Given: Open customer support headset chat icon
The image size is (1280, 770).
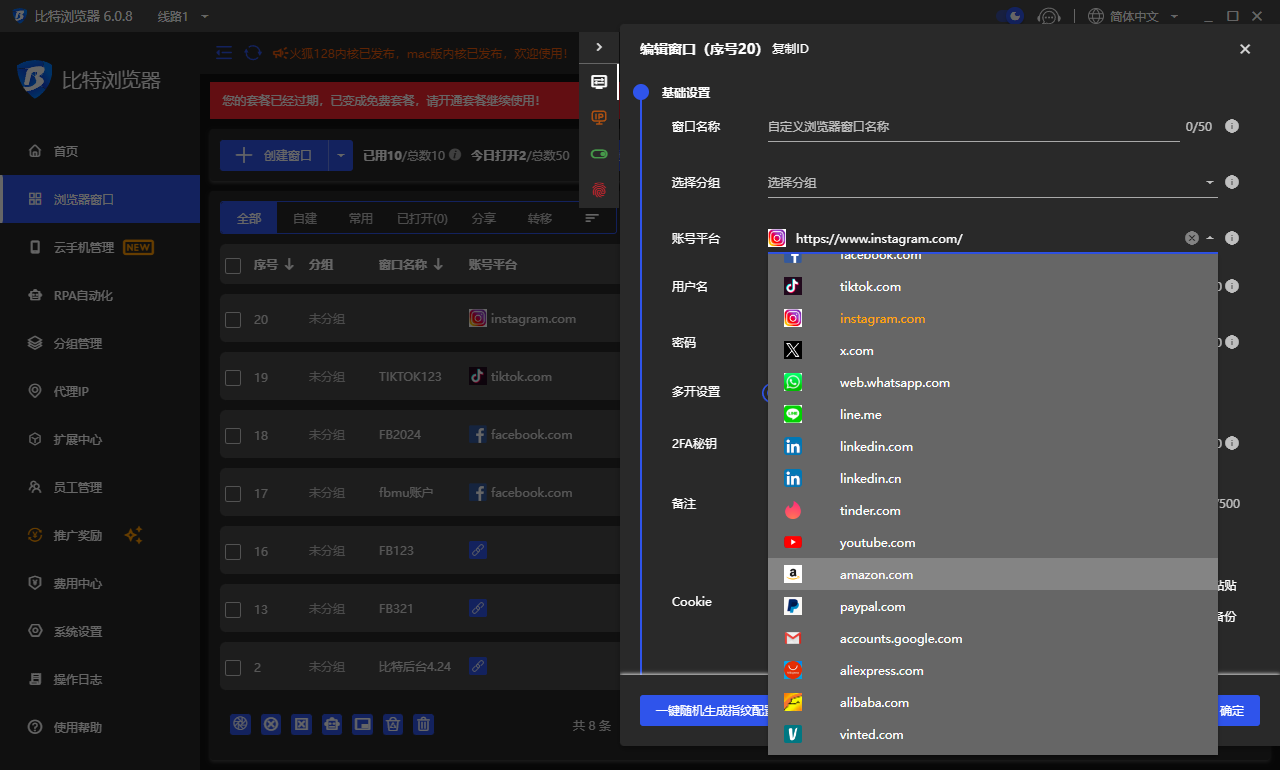Looking at the screenshot, I should (x=1048, y=16).
